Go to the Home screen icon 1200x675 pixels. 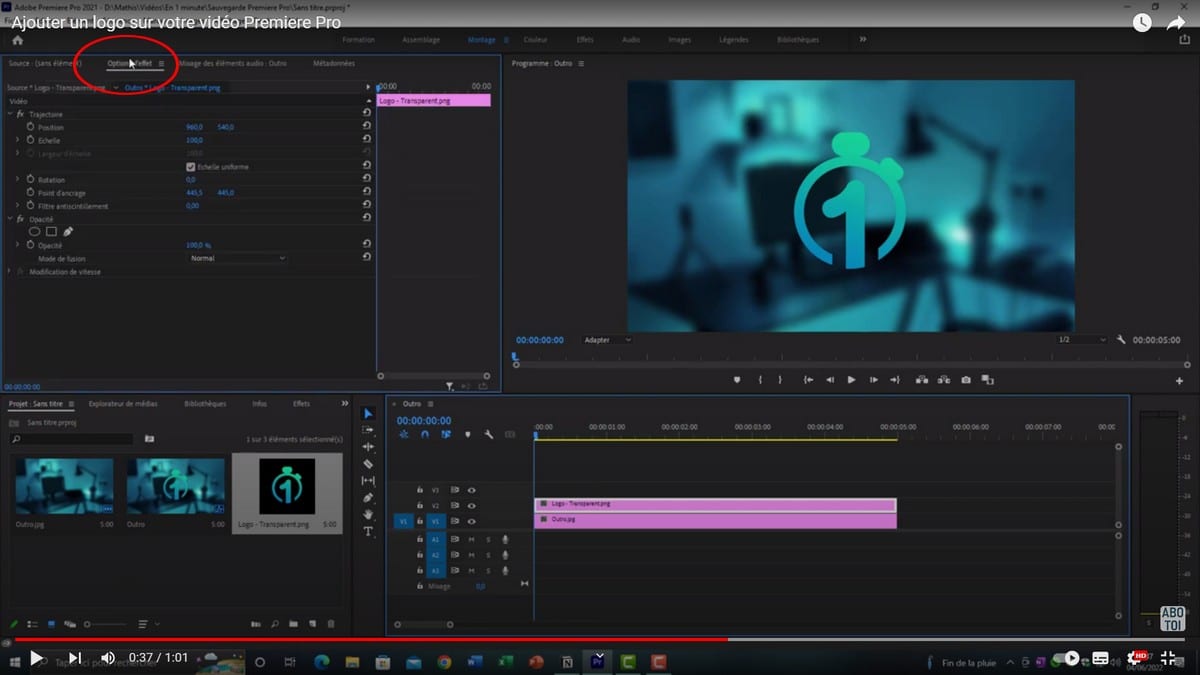17,40
